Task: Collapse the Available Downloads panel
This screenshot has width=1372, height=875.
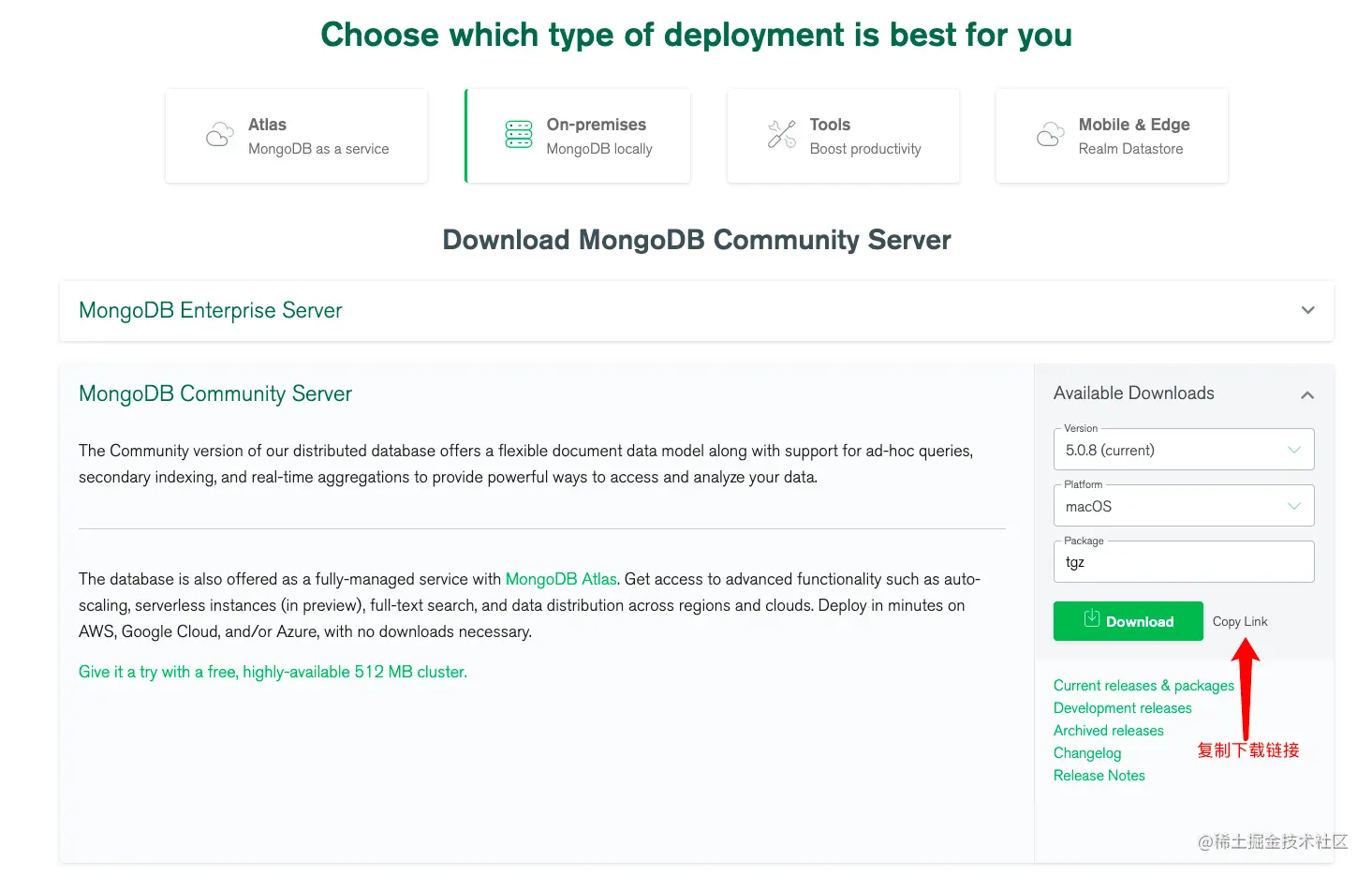Action: [x=1307, y=395]
